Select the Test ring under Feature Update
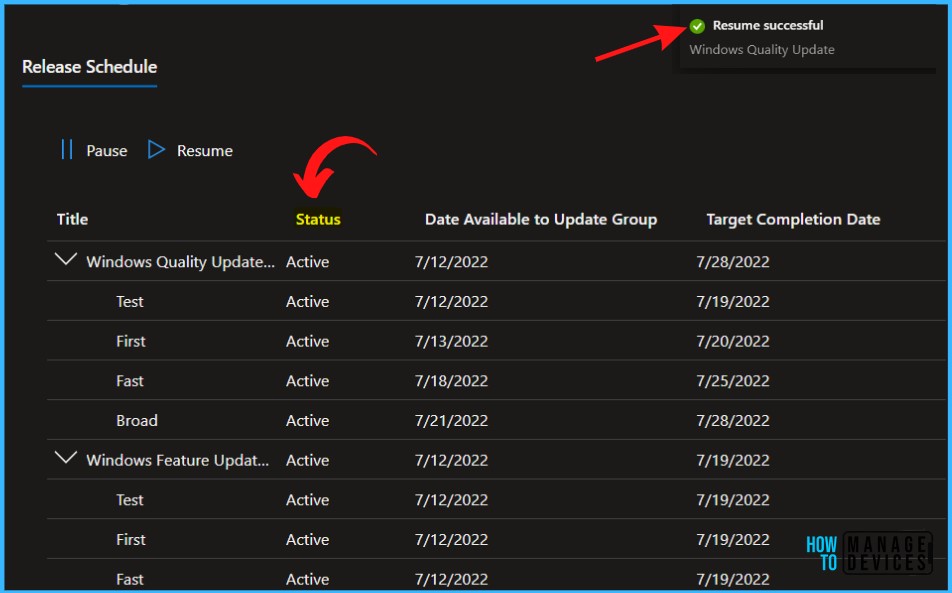This screenshot has width=952, height=593. pyautogui.click(x=130, y=500)
